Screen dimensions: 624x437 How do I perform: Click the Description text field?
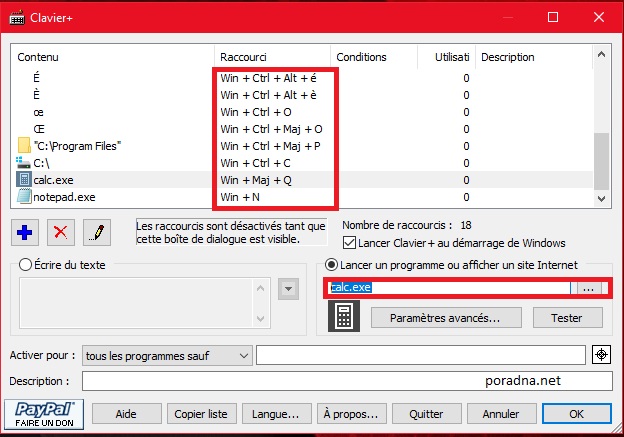(x=347, y=381)
